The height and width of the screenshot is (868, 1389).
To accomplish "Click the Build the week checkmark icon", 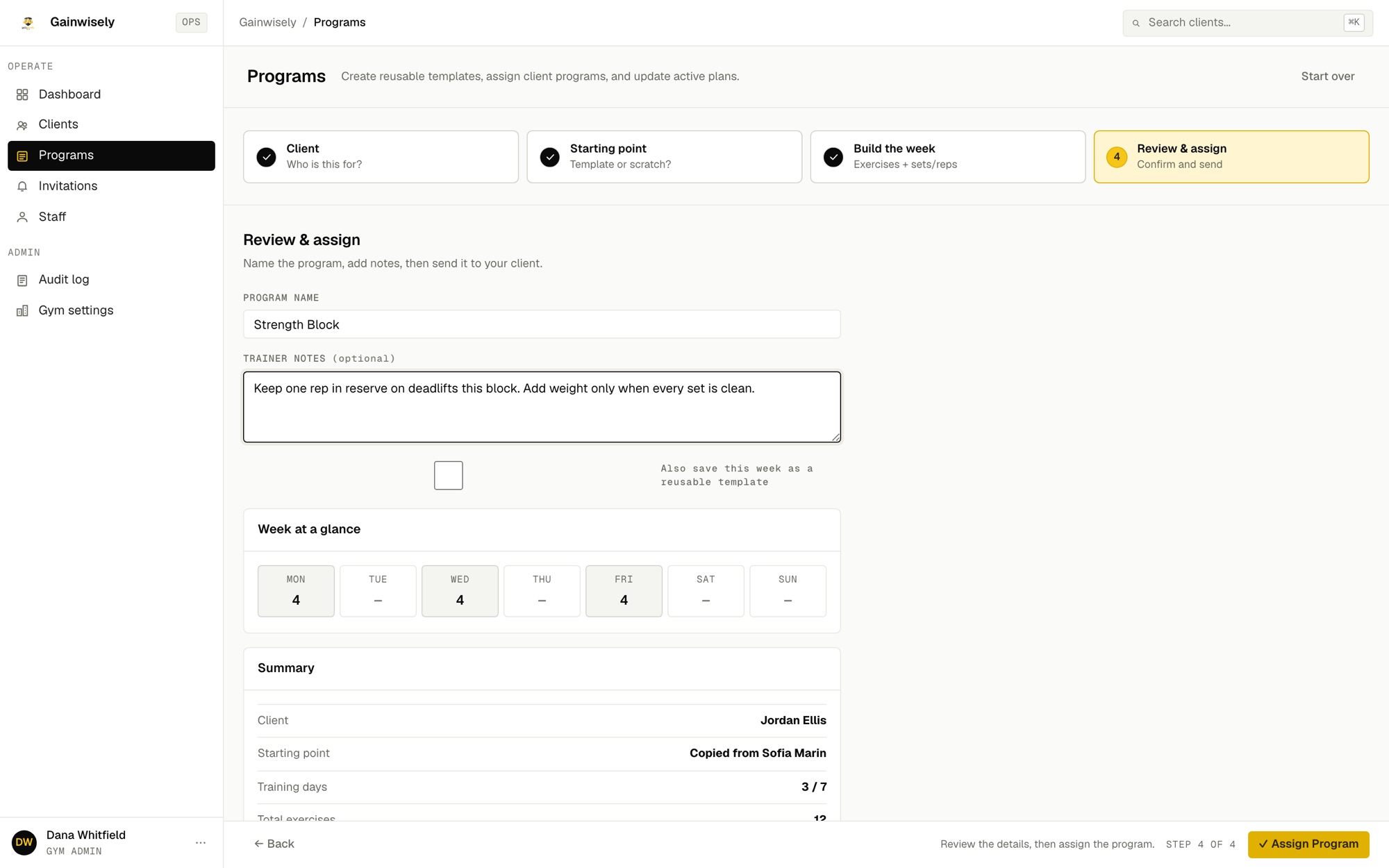I will tap(833, 157).
